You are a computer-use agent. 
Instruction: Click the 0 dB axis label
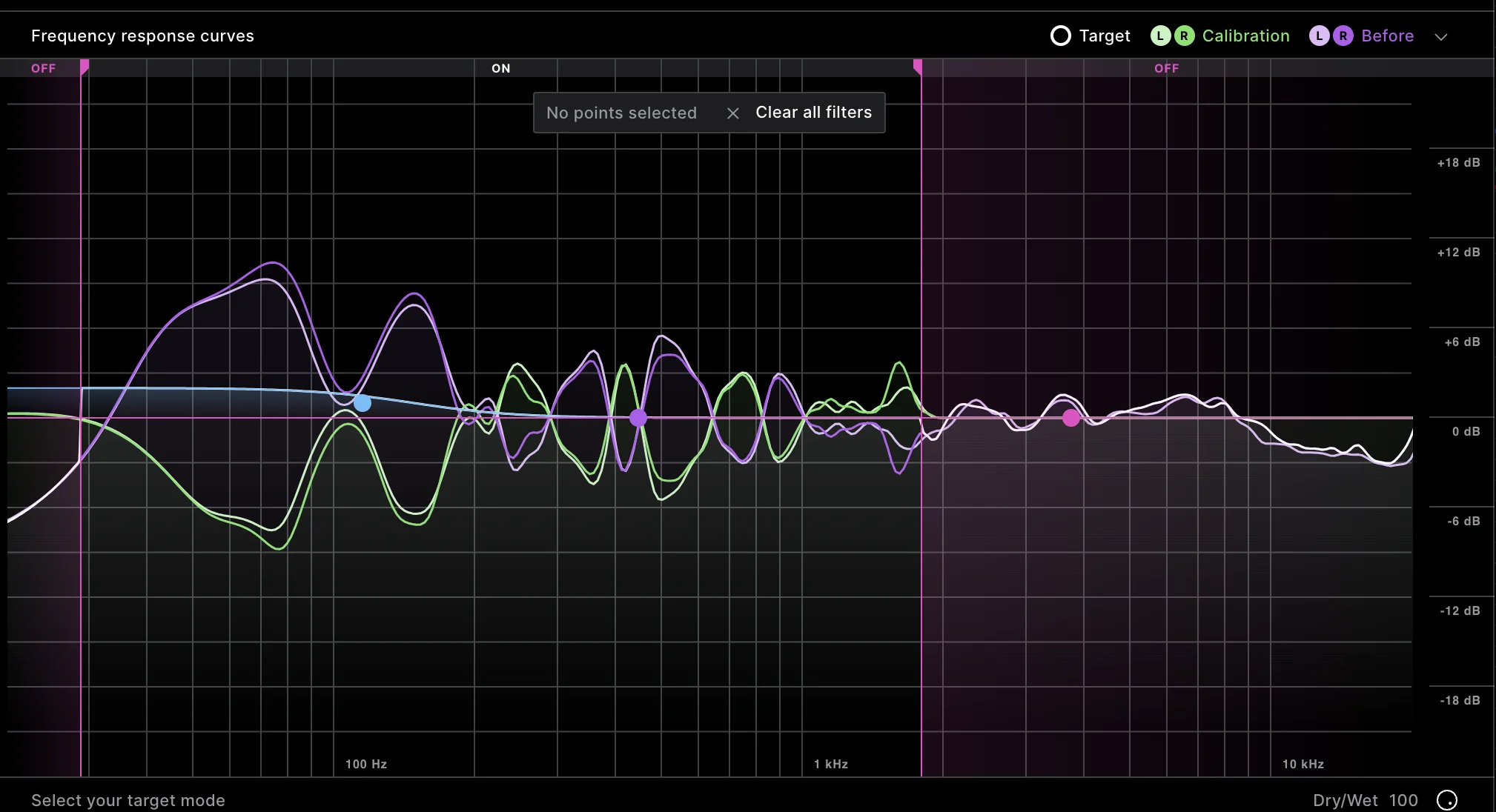[x=1466, y=431]
